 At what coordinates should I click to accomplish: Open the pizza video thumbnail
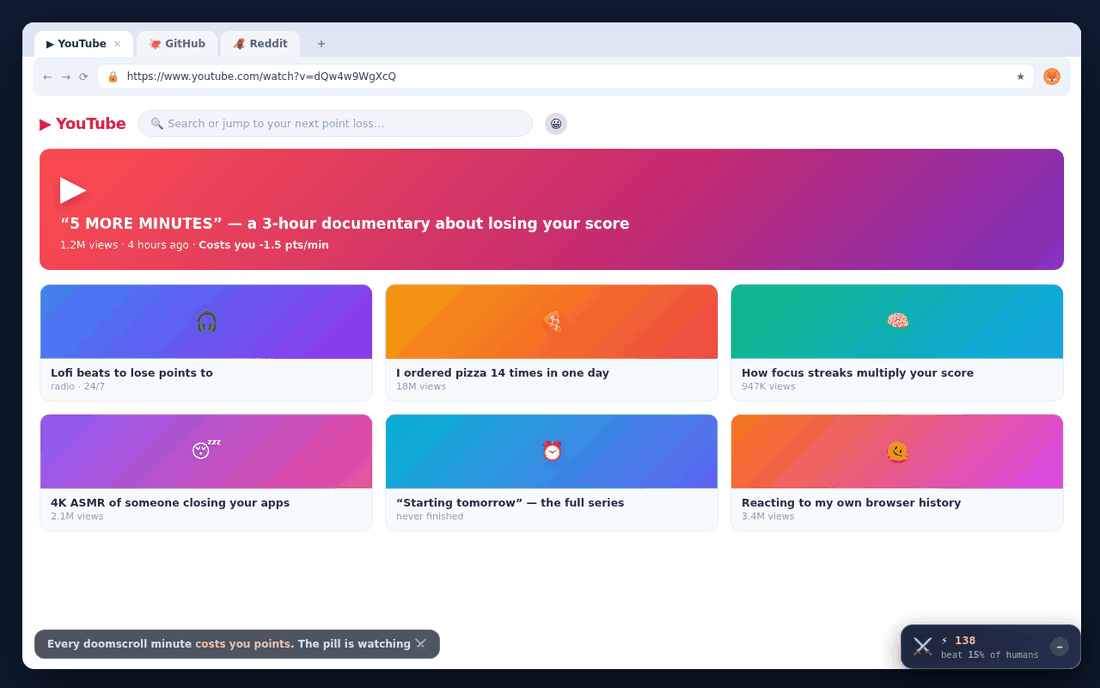pyautogui.click(x=551, y=322)
